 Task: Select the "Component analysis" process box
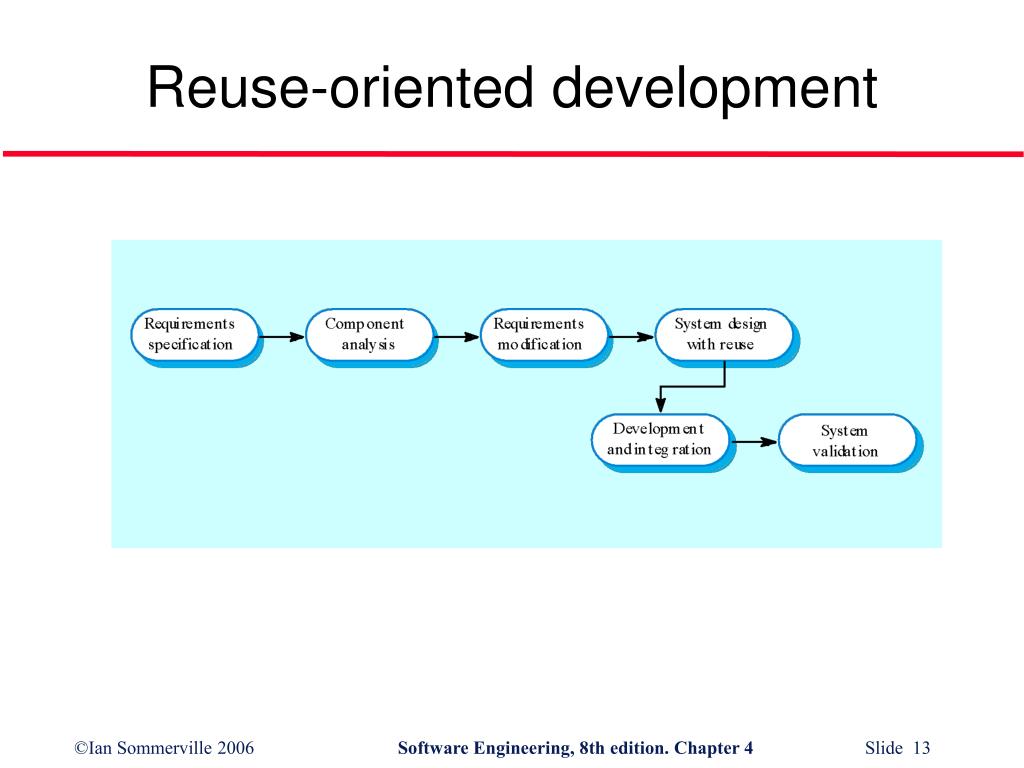coord(369,335)
